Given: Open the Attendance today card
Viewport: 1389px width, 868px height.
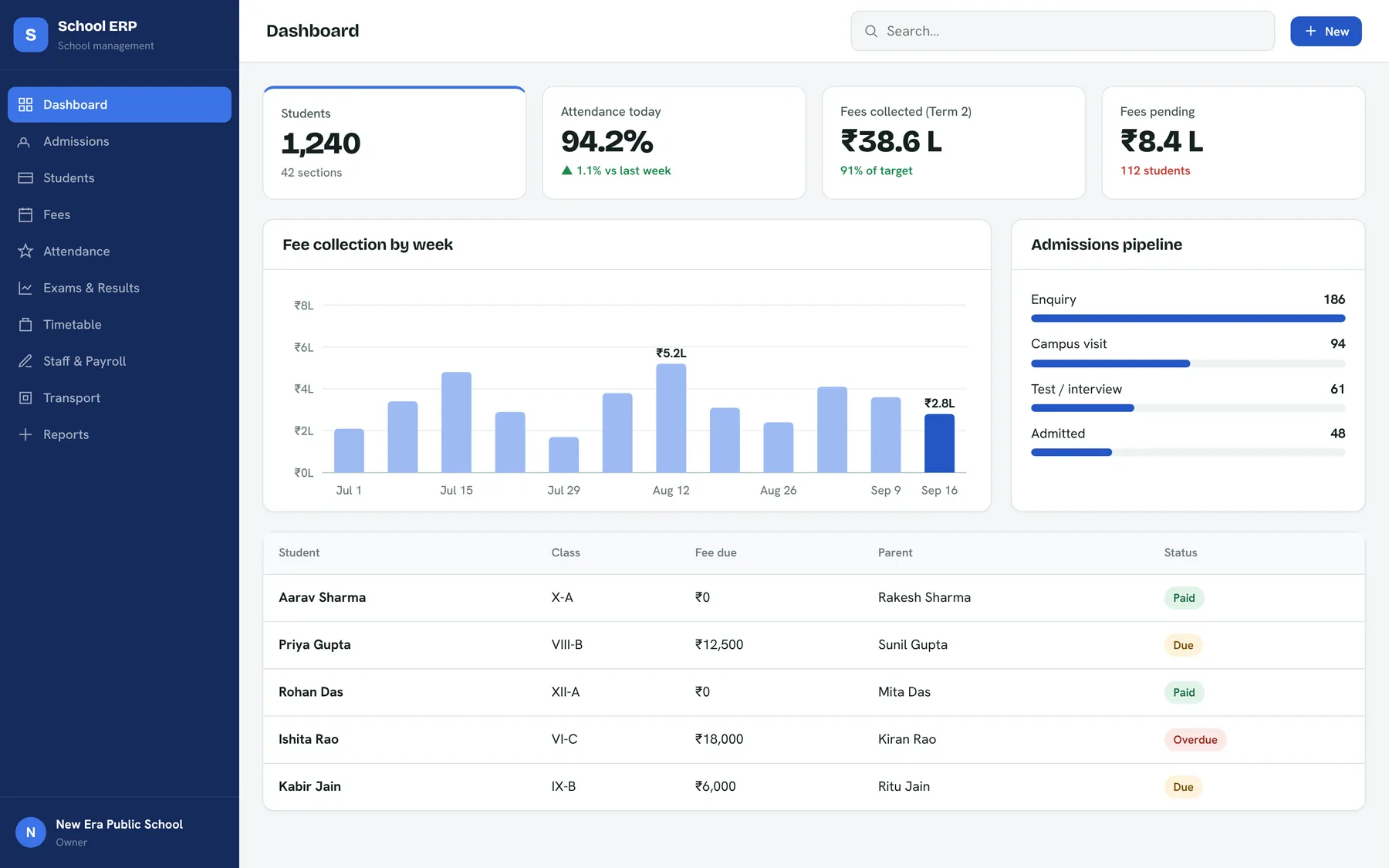Looking at the screenshot, I should (x=674, y=143).
